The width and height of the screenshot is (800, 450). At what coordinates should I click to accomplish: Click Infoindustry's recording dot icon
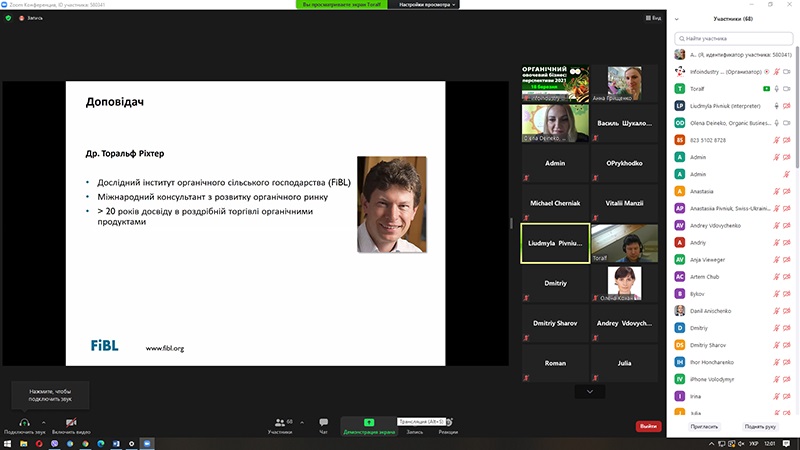coord(767,72)
